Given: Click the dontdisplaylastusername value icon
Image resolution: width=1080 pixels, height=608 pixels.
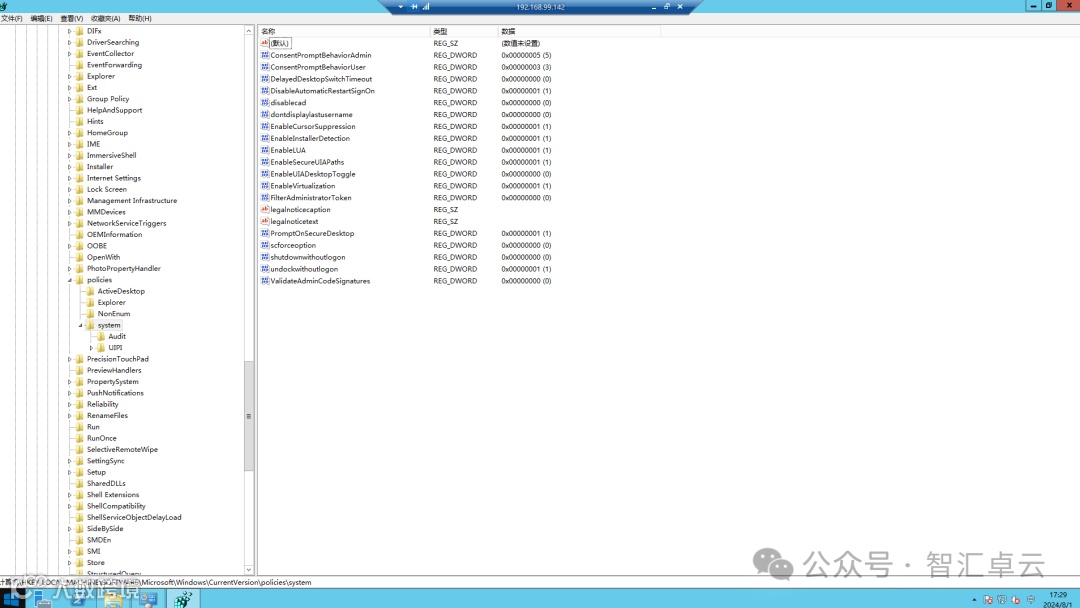Looking at the screenshot, I should pyautogui.click(x=264, y=114).
